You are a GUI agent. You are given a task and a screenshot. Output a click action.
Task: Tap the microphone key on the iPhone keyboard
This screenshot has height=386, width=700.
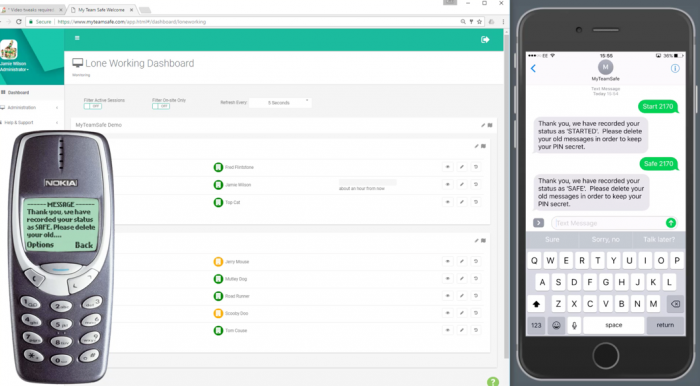[575, 325]
